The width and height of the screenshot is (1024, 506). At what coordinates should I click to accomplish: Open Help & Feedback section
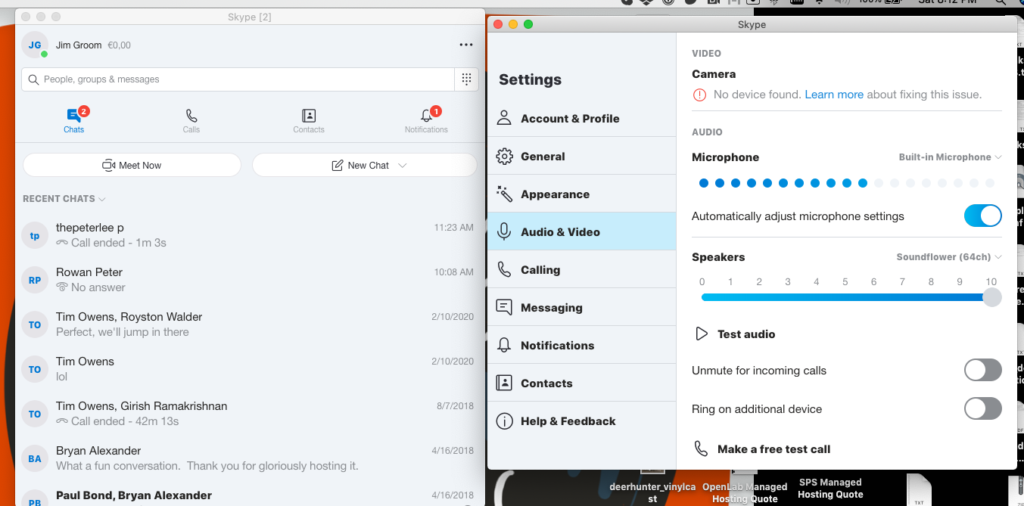582,421
